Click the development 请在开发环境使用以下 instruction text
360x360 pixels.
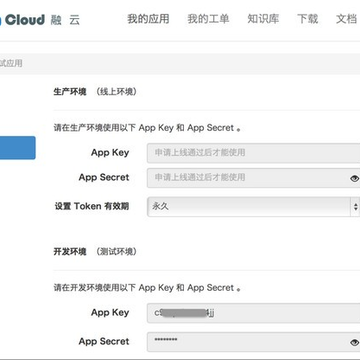pyautogui.click(x=147, y=288)
